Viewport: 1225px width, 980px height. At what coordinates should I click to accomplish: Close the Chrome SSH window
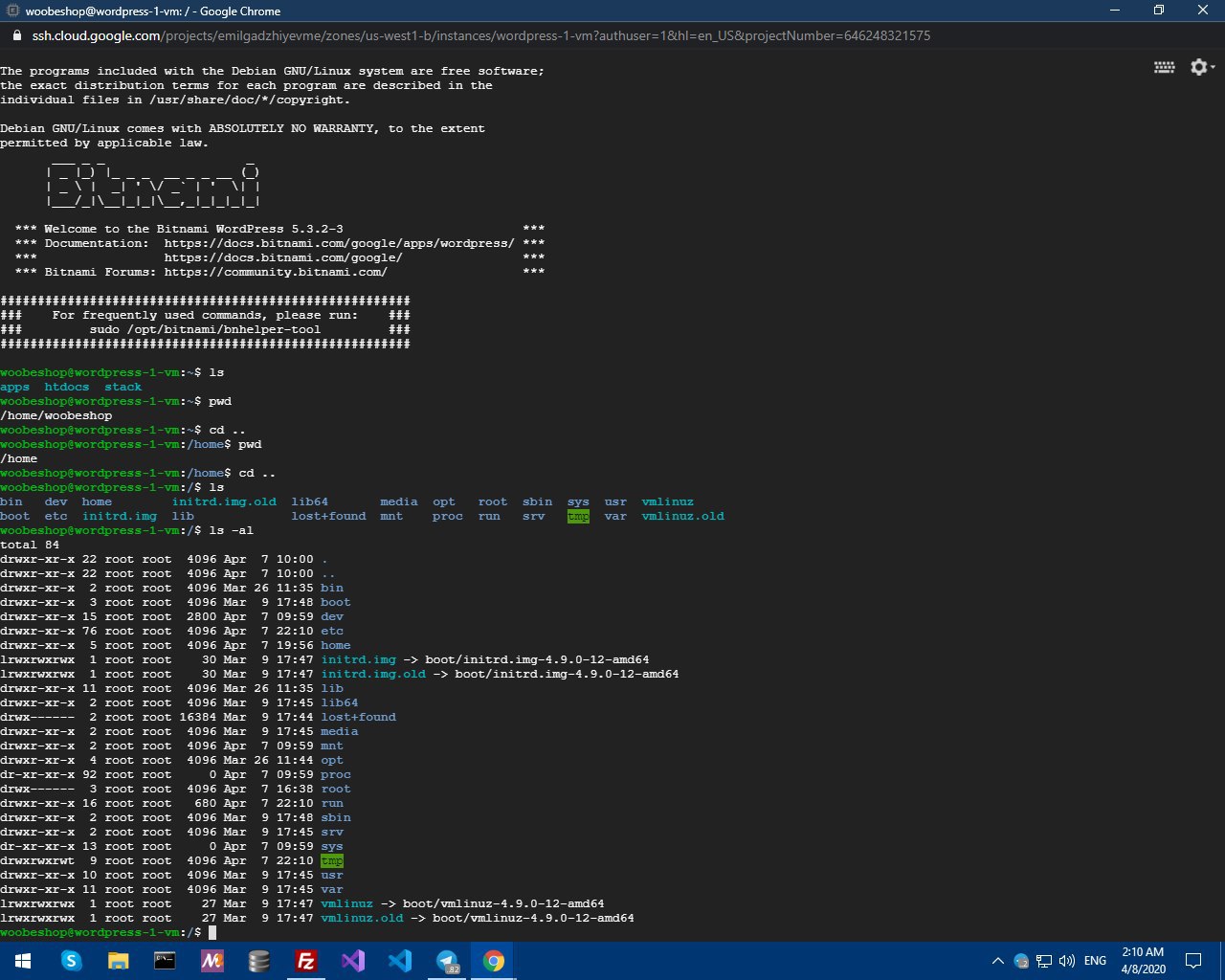point(1203,11)
